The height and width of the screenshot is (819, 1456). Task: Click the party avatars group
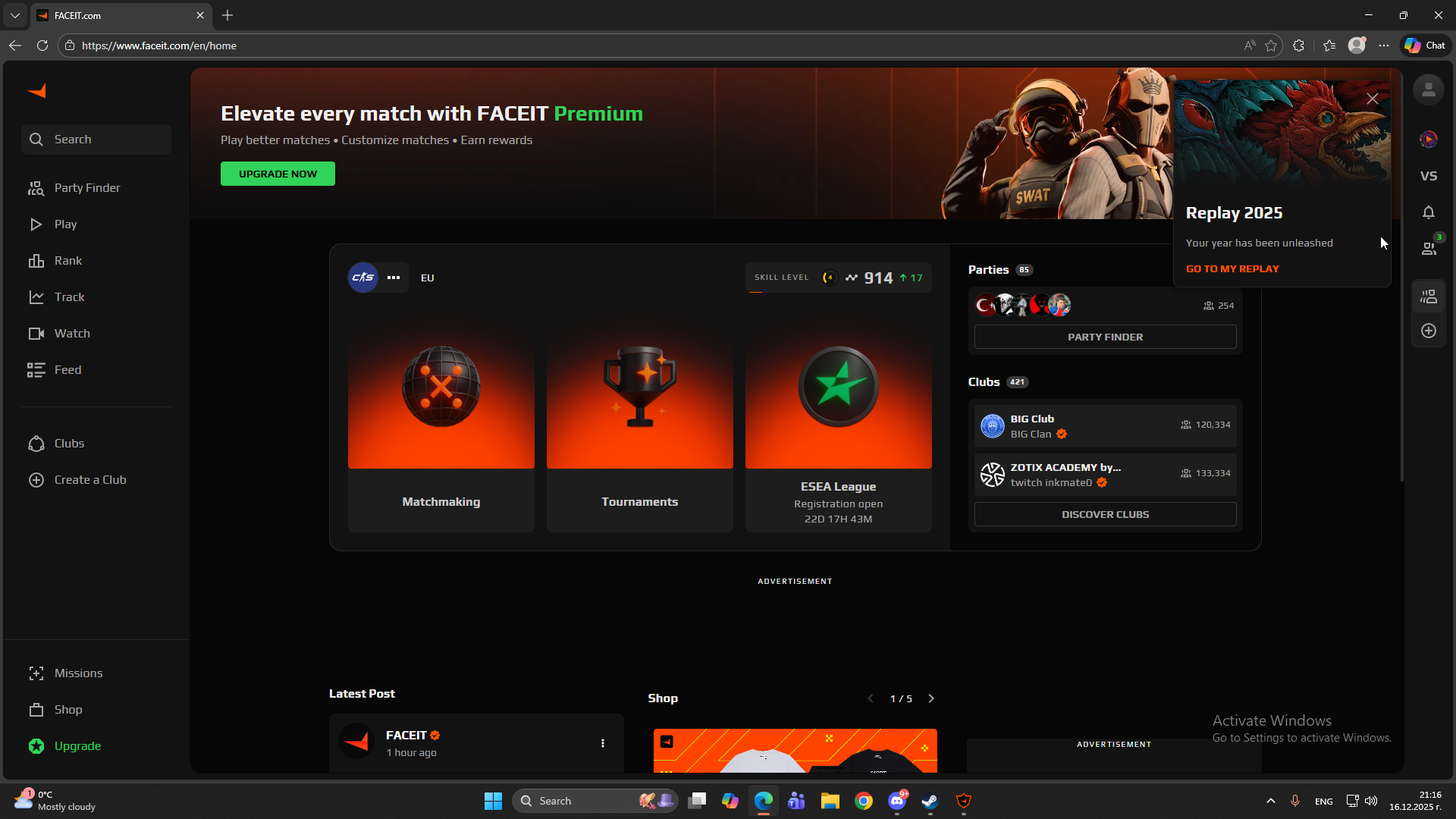coord(1023,305)
